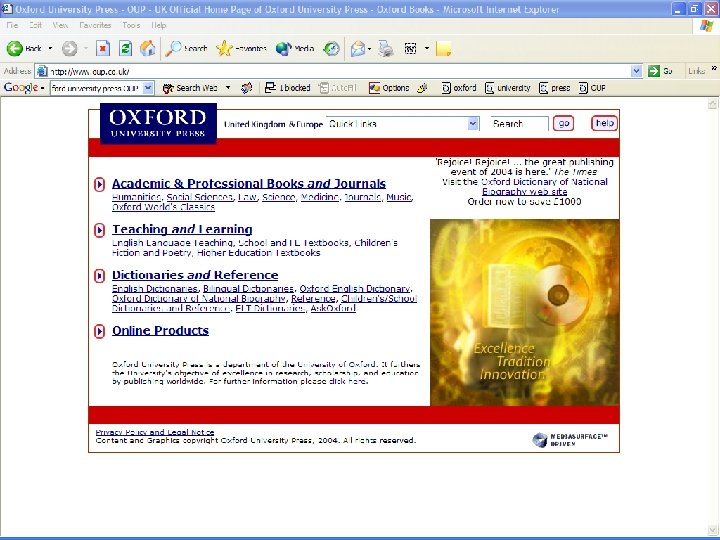720x540 pixels.
Task: Open the Help menu
Action: click(x=158, y=25)
